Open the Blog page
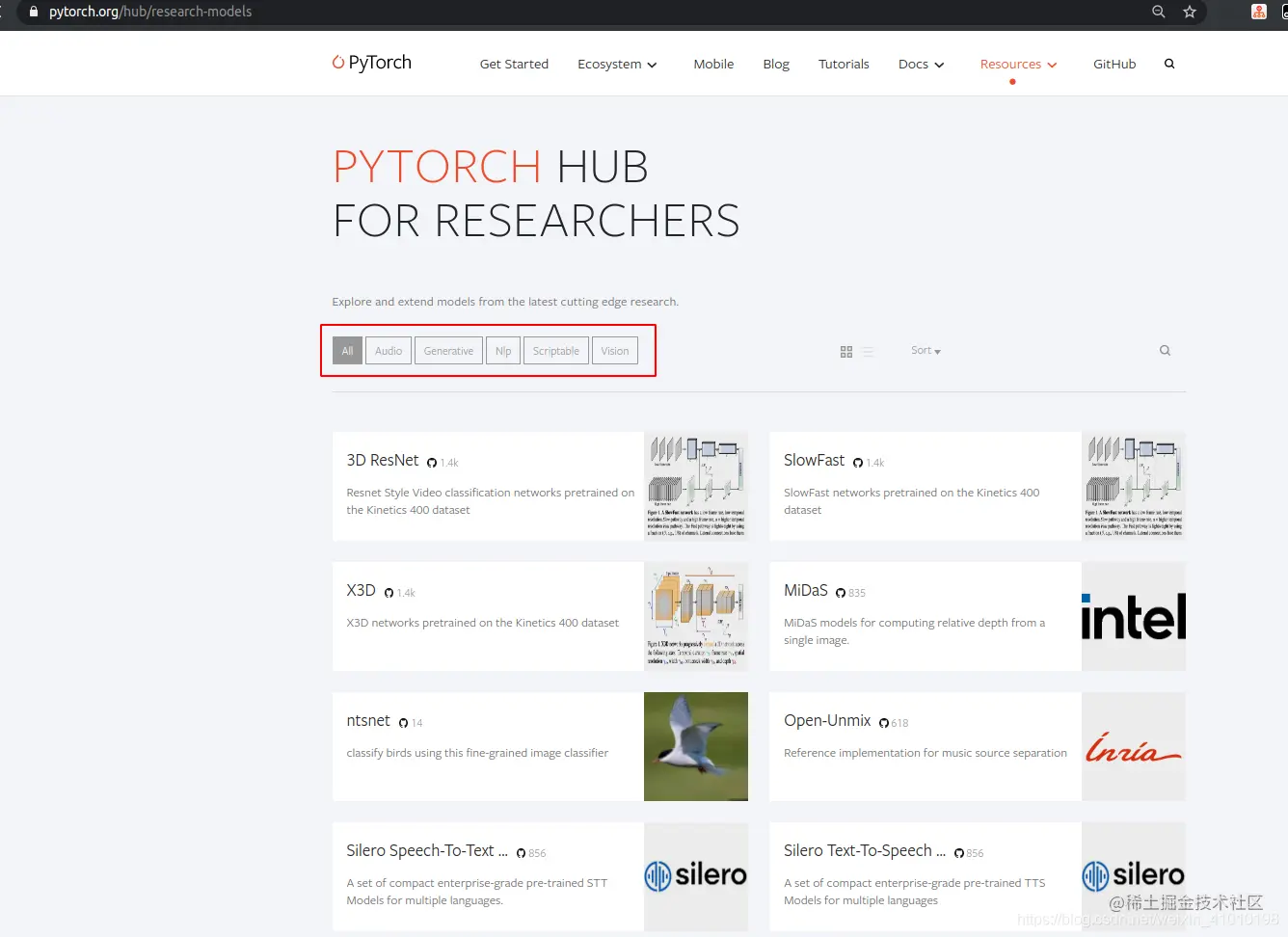This screenshot has height=937, width=1288. pos(776,64)
